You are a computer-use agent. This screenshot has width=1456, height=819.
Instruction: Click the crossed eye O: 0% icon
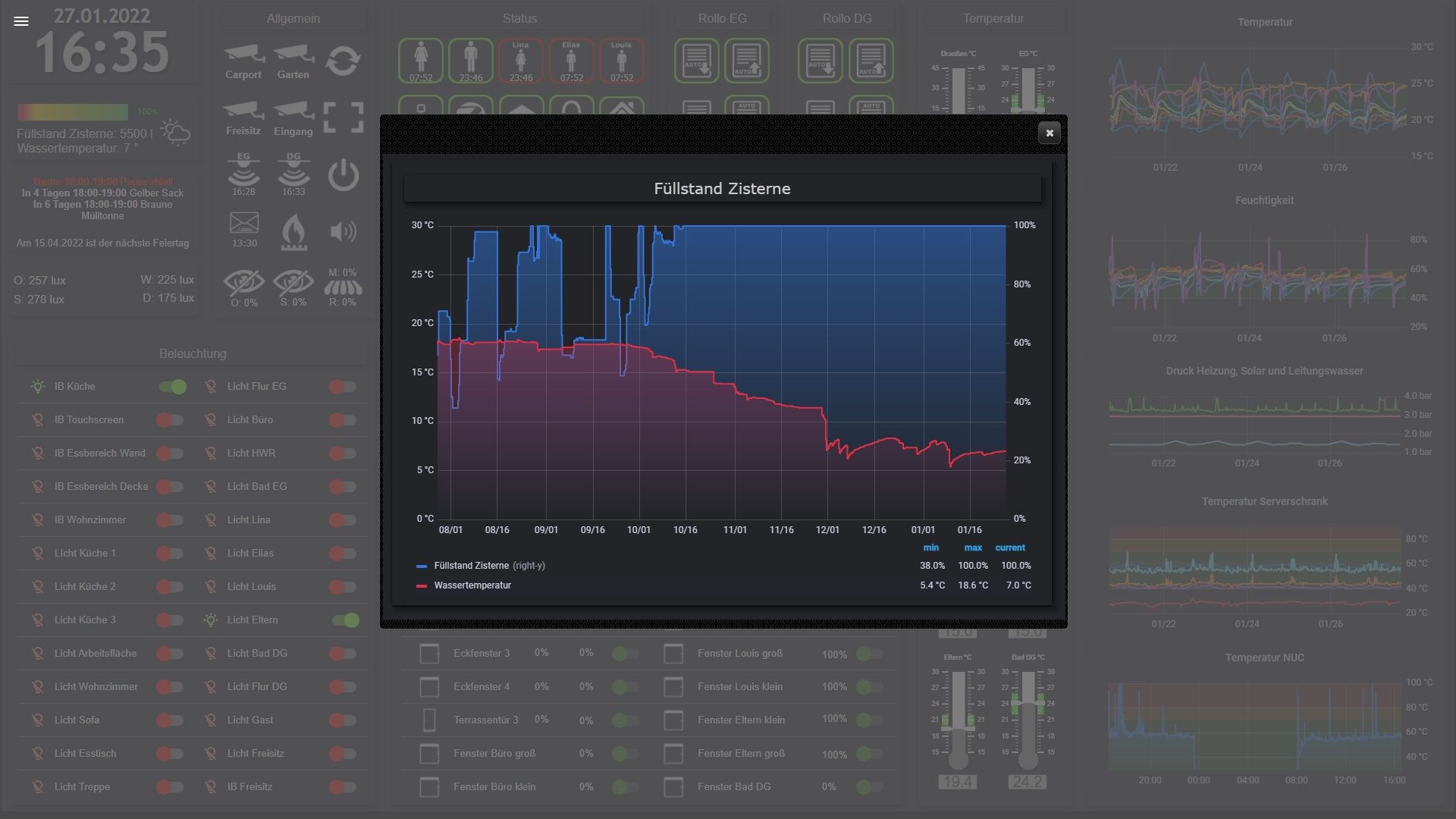244,283
